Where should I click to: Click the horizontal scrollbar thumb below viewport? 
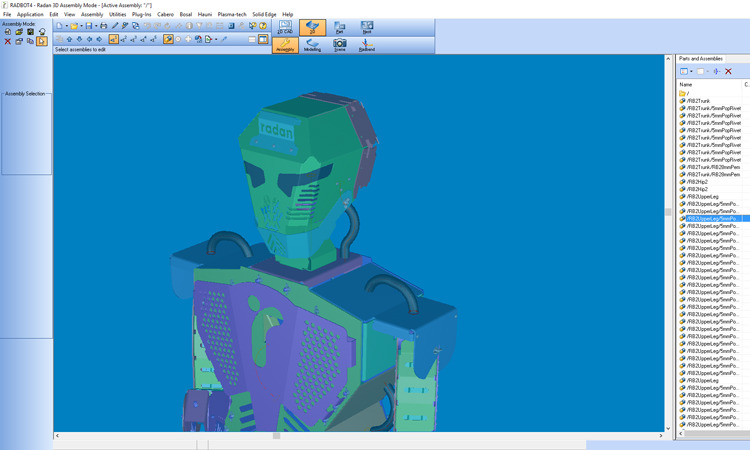point(276,436)
